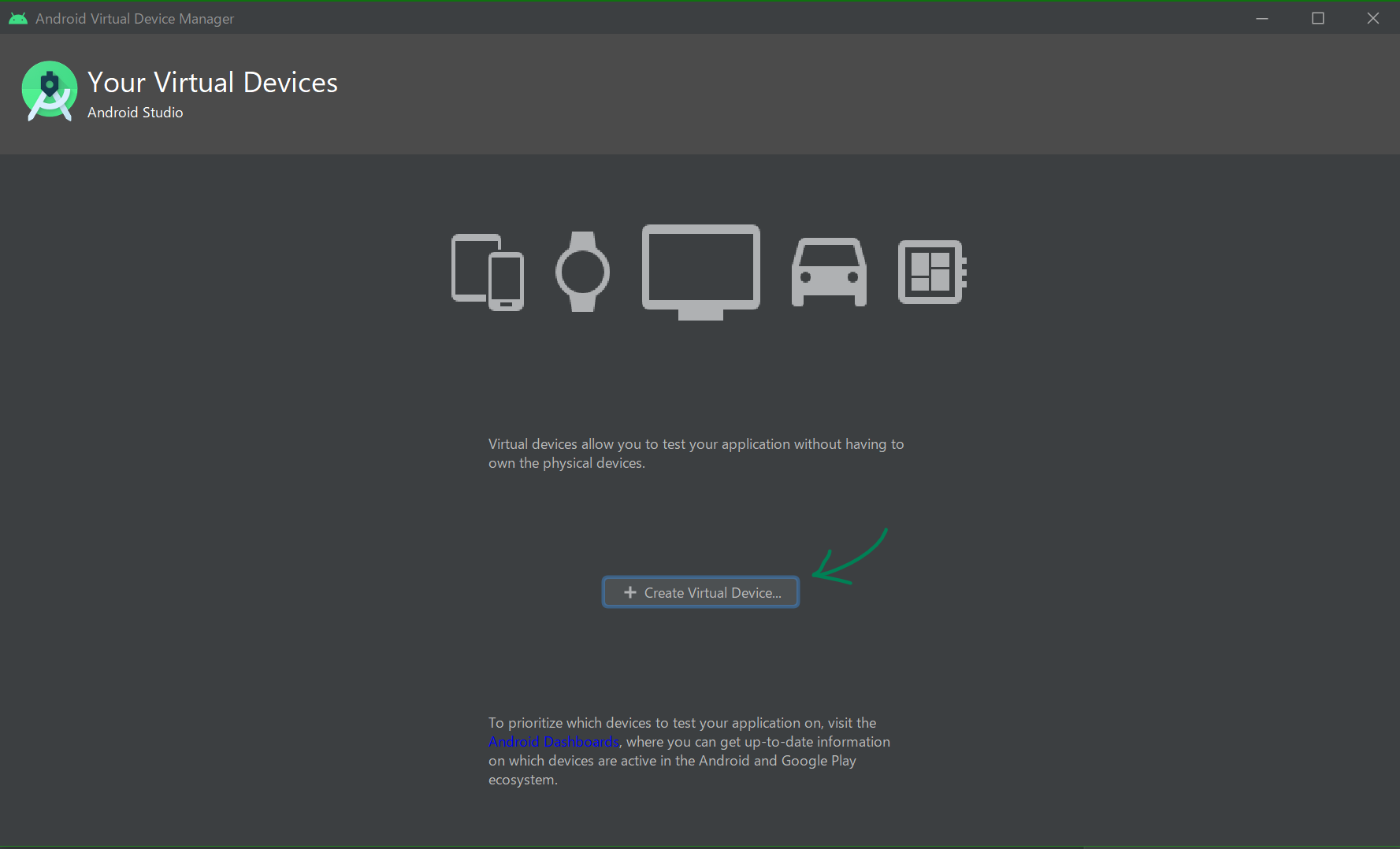Image resolution: width=1400 pixels, height=849 pixels.
Task: Click the phone and tablet device icon
Action: (x=487, y=272)
